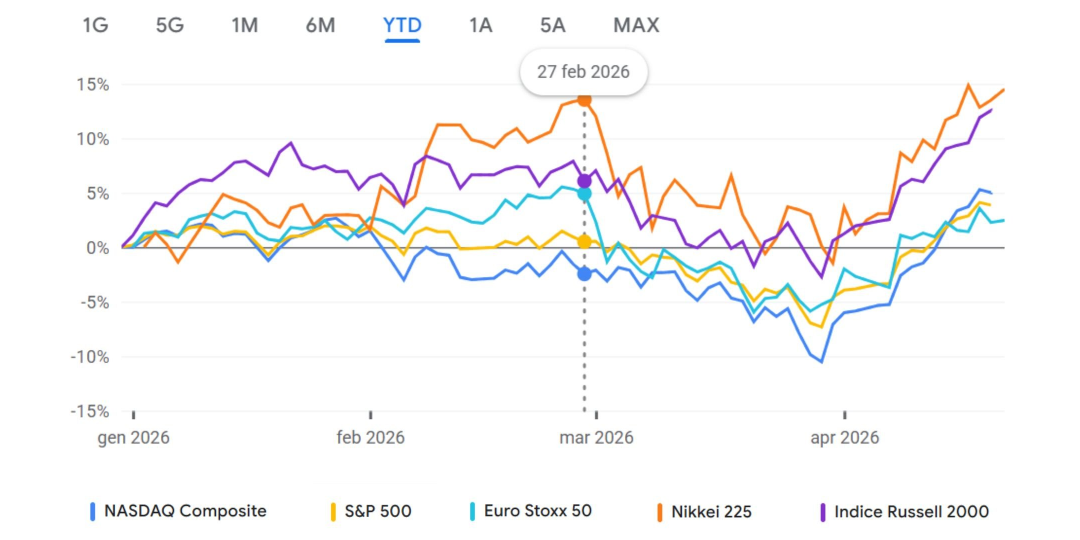Click the Nikkei 225 orange legend swatch
Viewport: 1080px width, 540px height.
click(x=661, y=512)
